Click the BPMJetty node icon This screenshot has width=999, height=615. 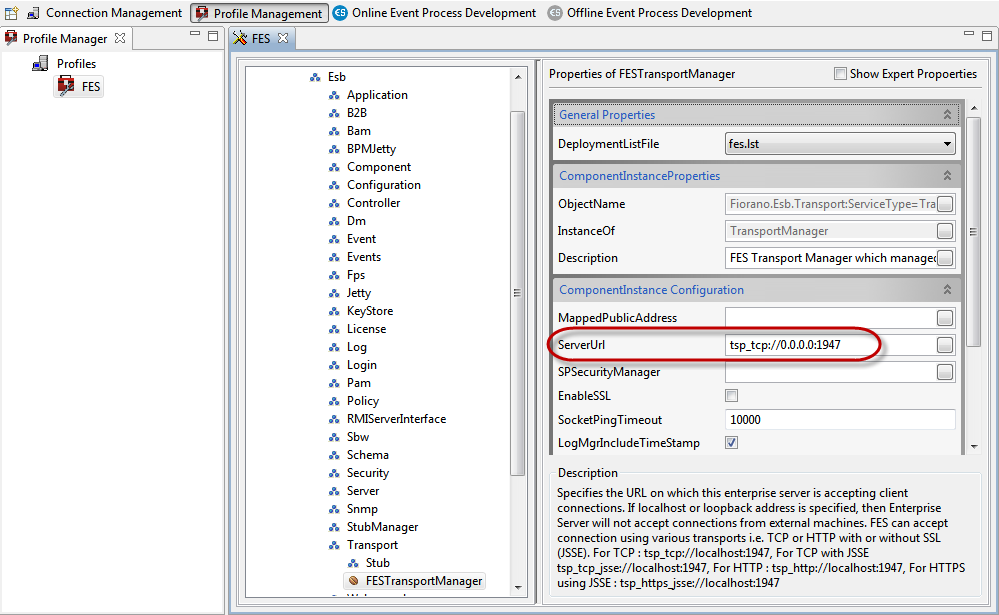(x=334, y=149)
